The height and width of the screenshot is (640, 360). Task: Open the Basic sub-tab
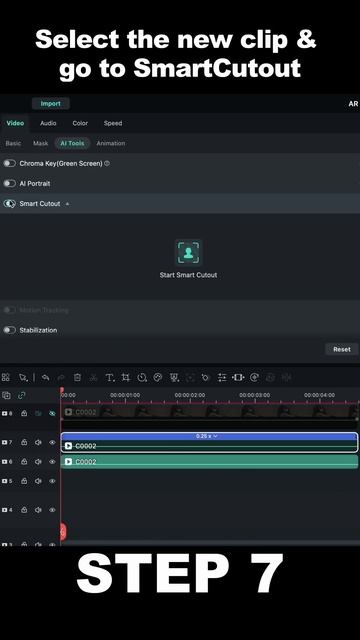[13, 143]
